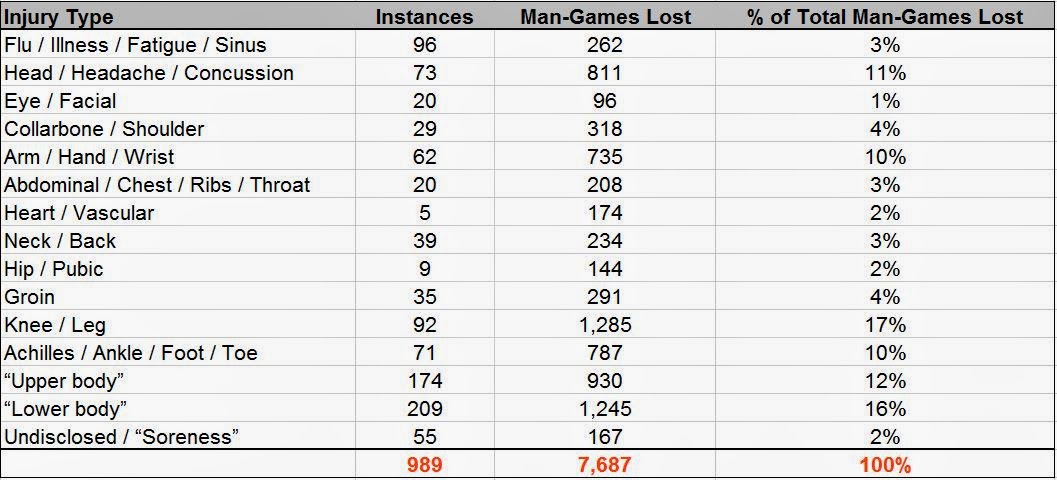This screenshot has height=480, width=1057.
Task: Select the 1,285 man-games lost value
Action: pos(605,325)
